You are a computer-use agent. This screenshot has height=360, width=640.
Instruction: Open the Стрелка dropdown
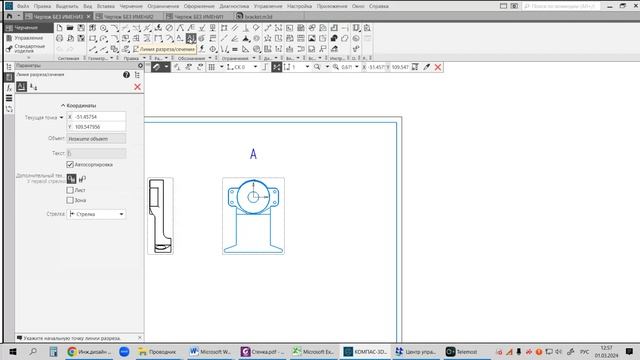(96, 214)
